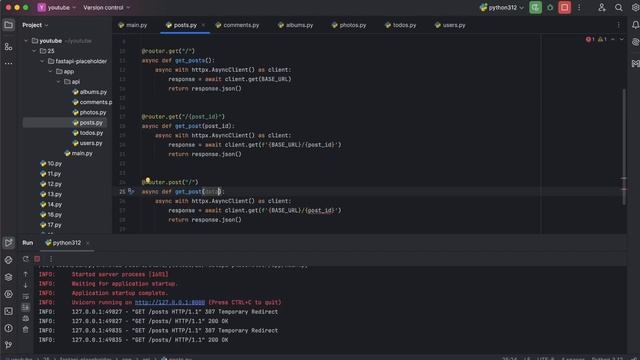
Task: Open Run panel more options
Action: (x=51, y=259)
